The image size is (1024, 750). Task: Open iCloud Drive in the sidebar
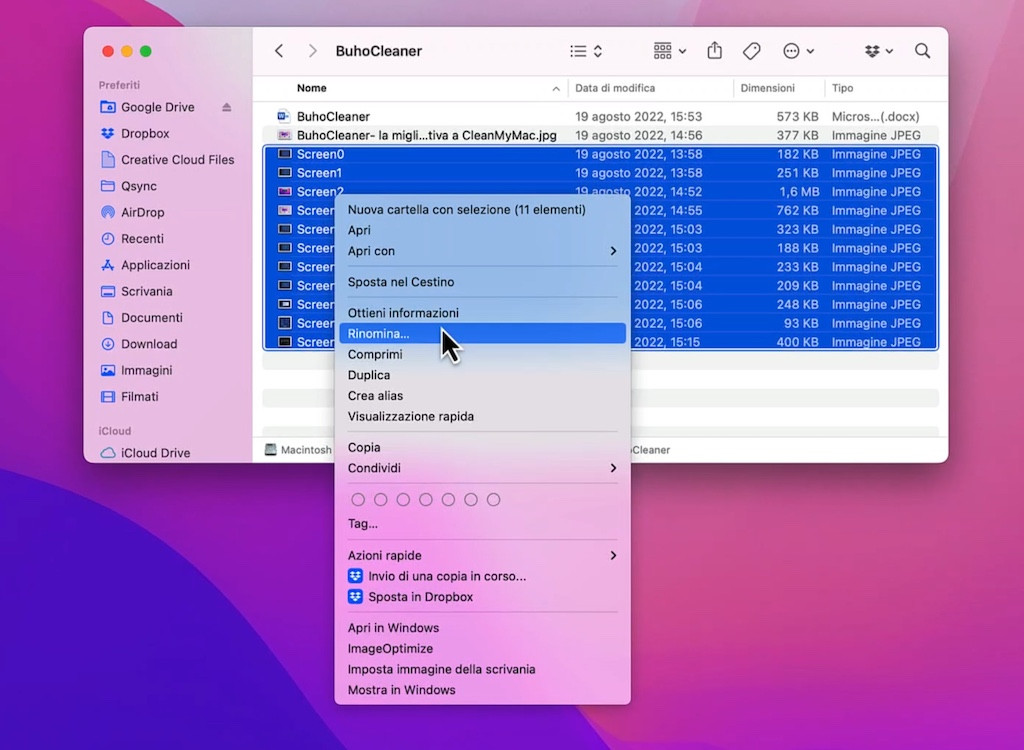point(155,453)
